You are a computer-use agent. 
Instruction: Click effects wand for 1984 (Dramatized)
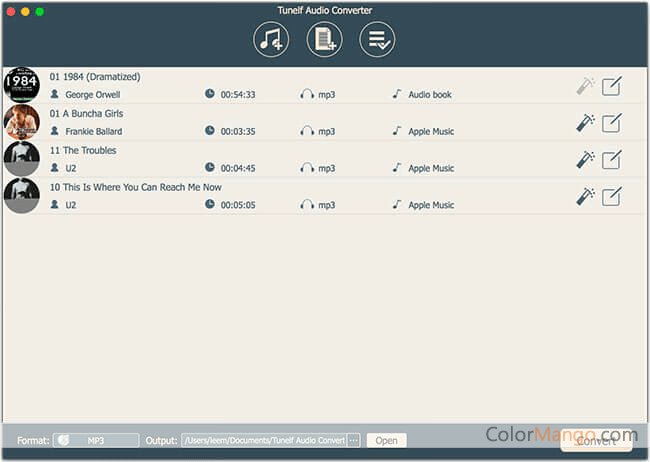[x=586, y=86]
